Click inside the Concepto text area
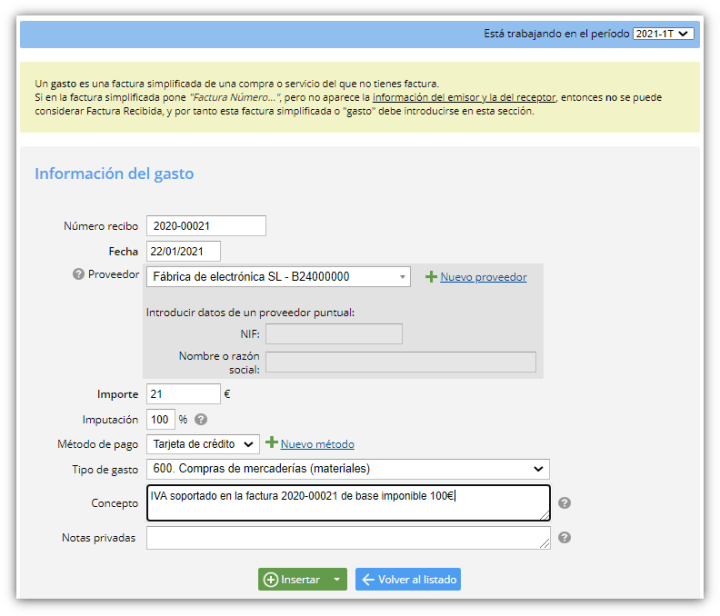The image size is (720, 616). pyautogui.click(x=349, y=503)
